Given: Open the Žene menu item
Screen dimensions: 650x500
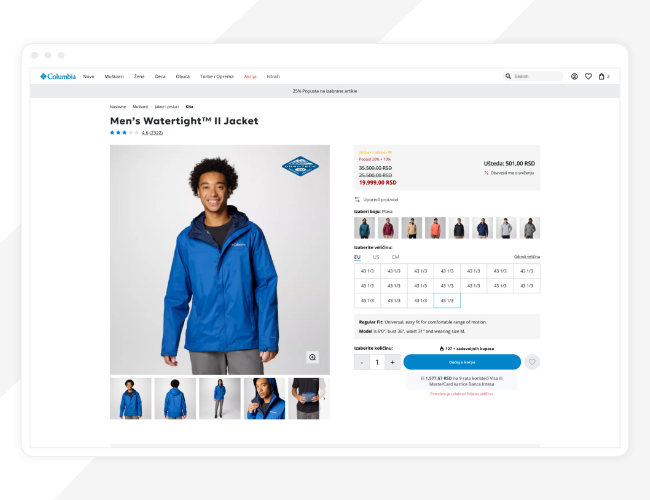Looking at the screenshot, I should point(139,76).
